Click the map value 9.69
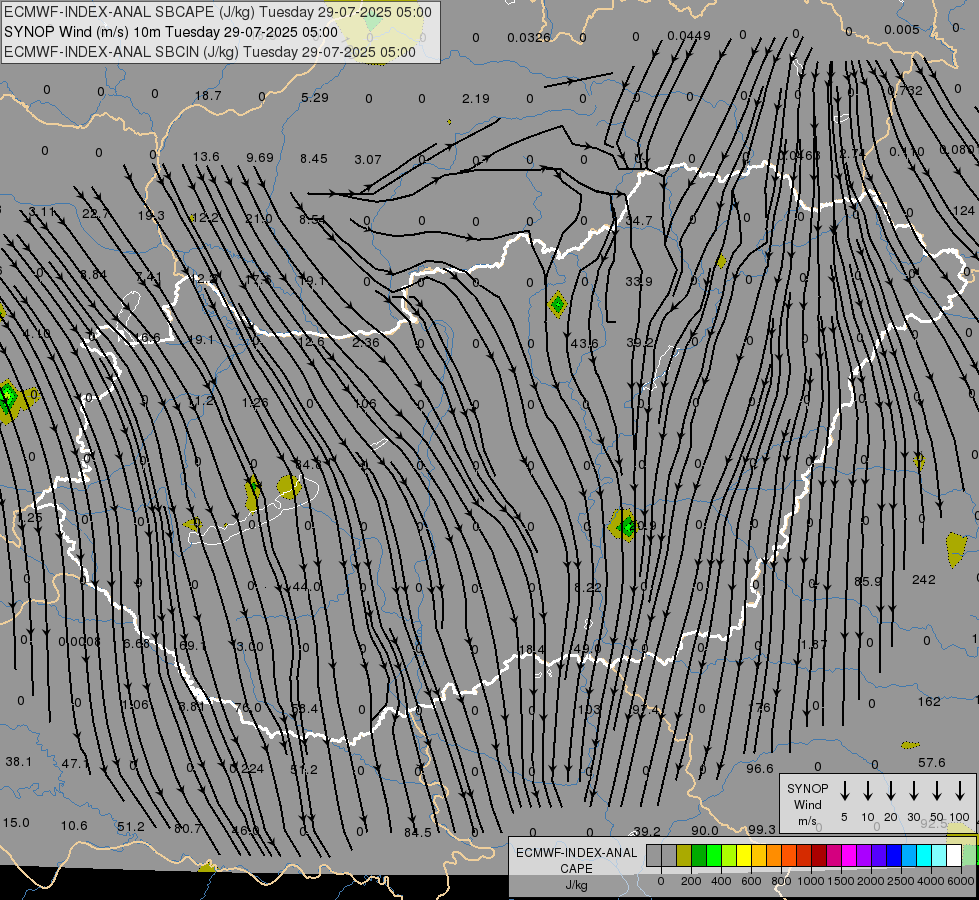The width and height of the screenshot is (979, 900). (260, 157)
